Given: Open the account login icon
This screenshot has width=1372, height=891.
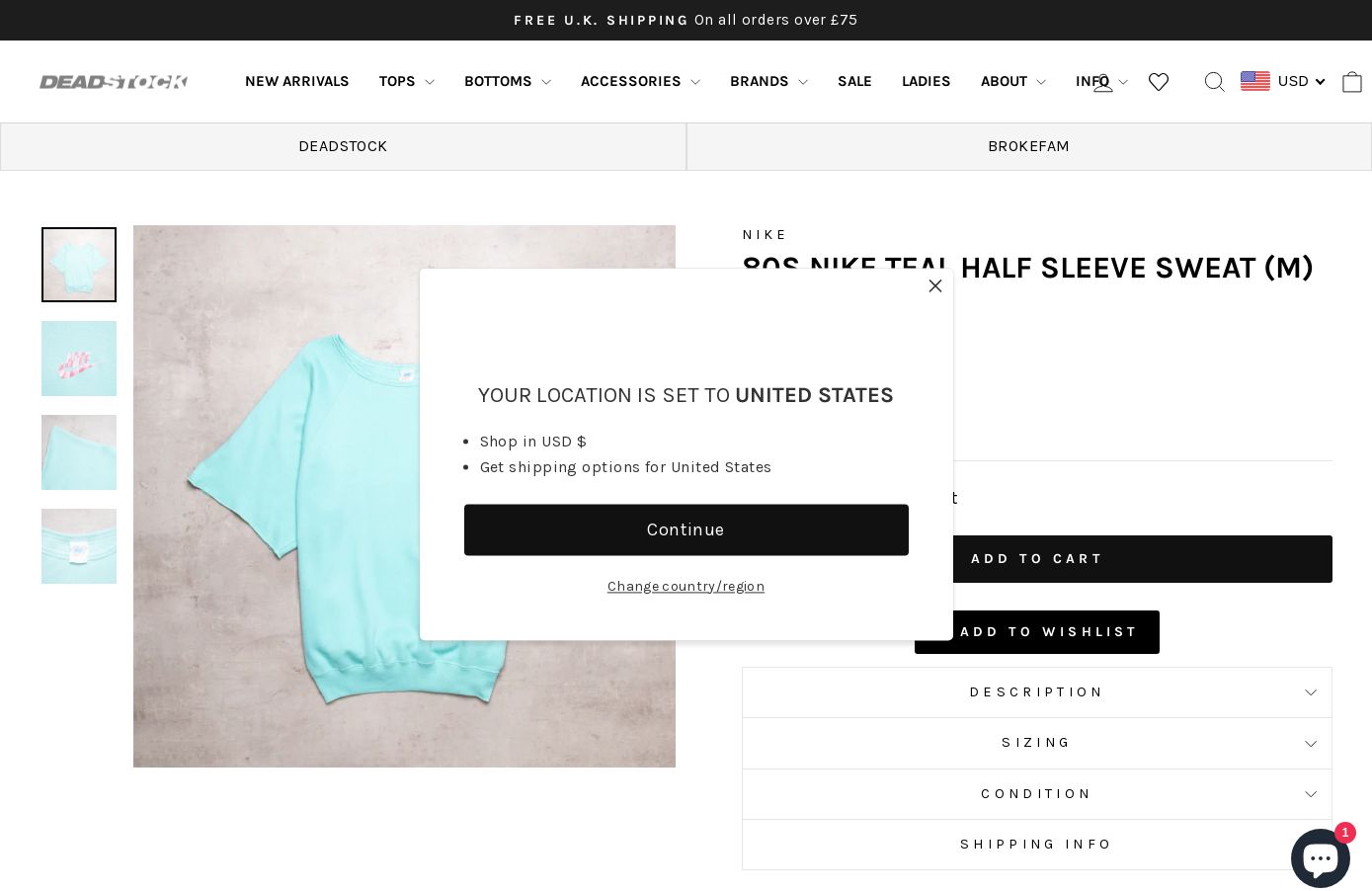Looking at the screenshot, I should [x=1103, y=82].
